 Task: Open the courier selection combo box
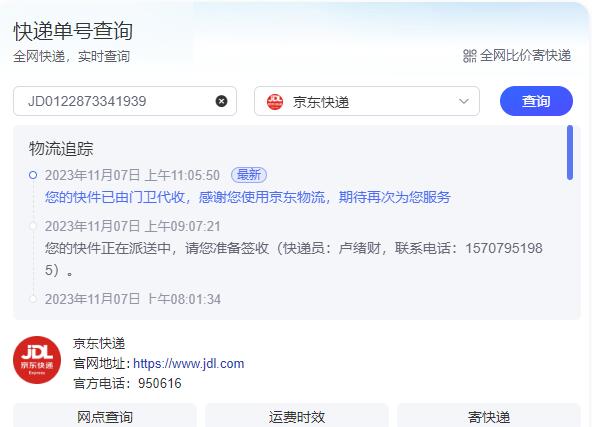pos(367,101)
